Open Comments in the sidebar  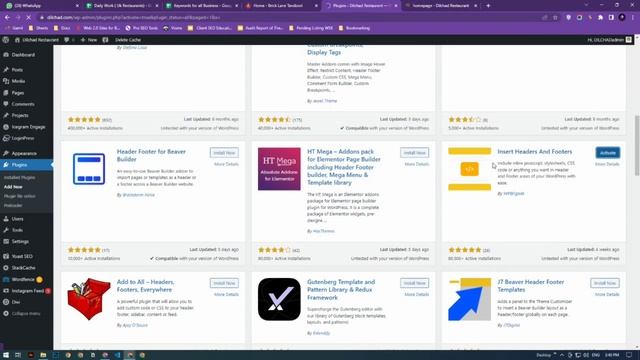[23, 104]
